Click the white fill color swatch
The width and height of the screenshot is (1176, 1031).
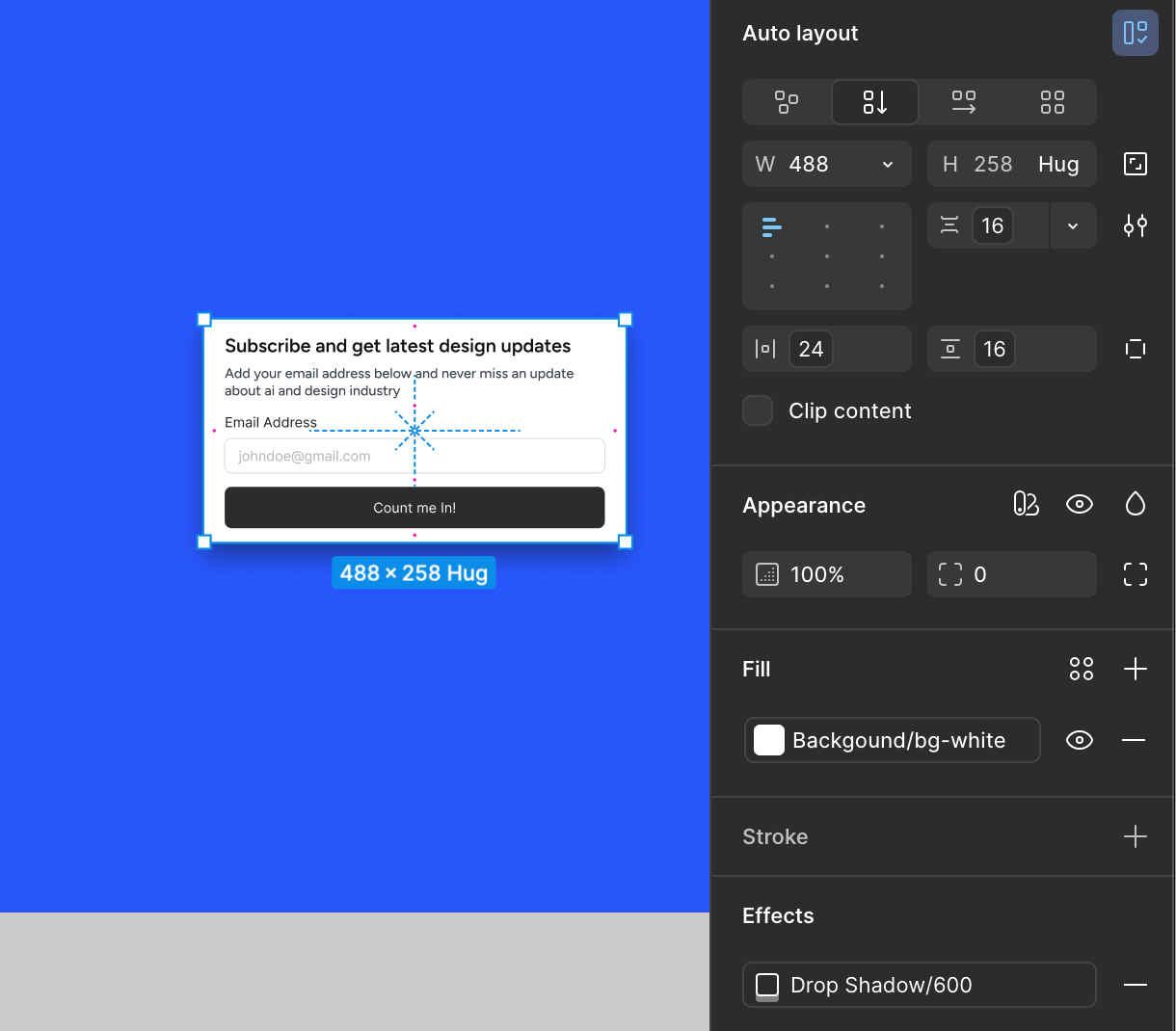(768, 740)
